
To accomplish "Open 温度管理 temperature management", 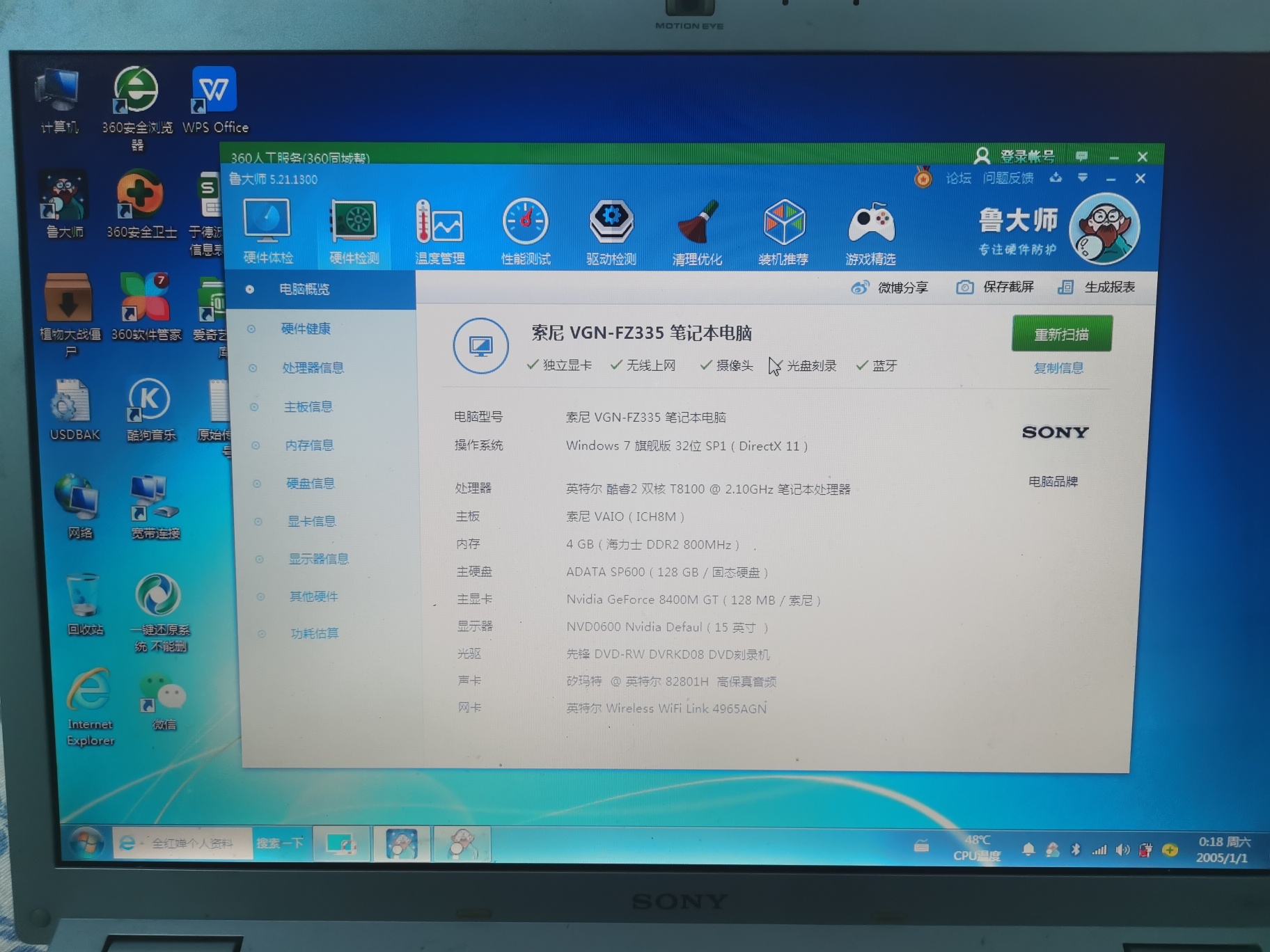I will [439, 232].
